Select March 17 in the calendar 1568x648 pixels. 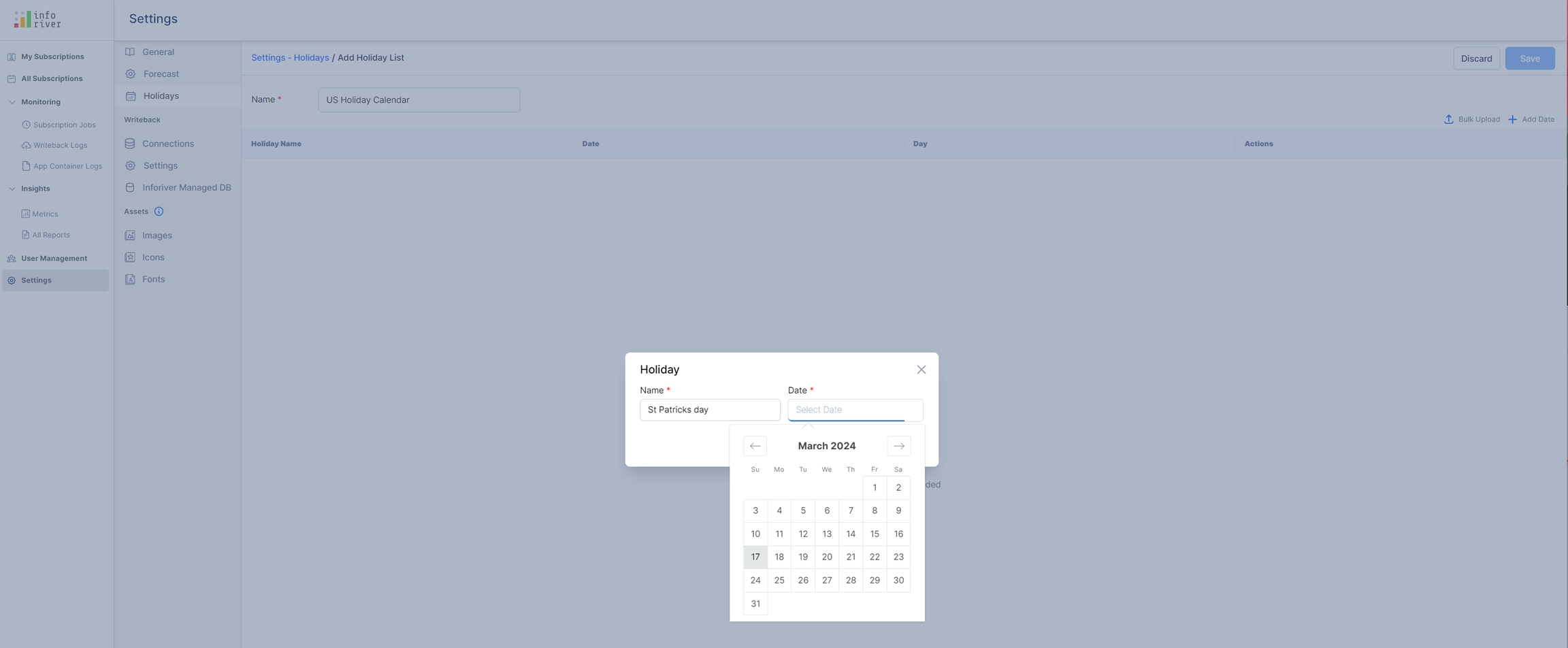coord(755,557)
